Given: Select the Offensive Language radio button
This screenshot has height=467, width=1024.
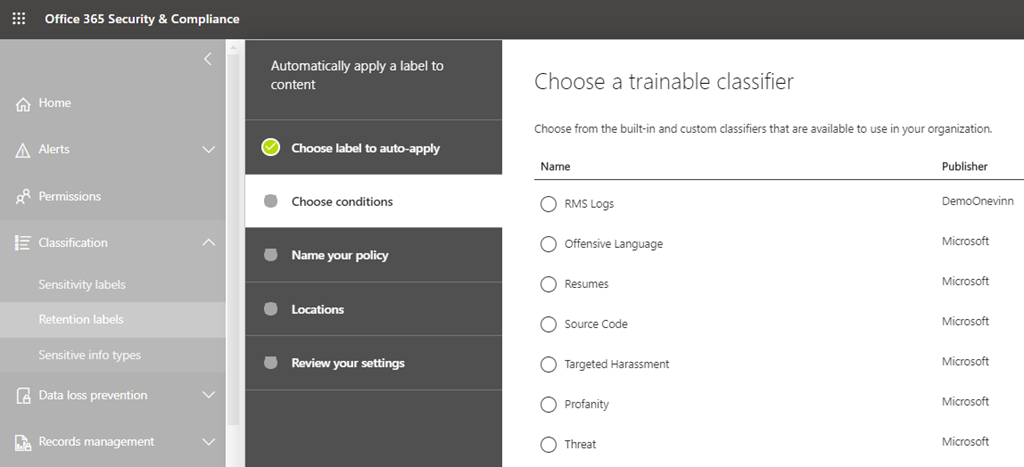Looking at the screenshot, I should 548,244.
